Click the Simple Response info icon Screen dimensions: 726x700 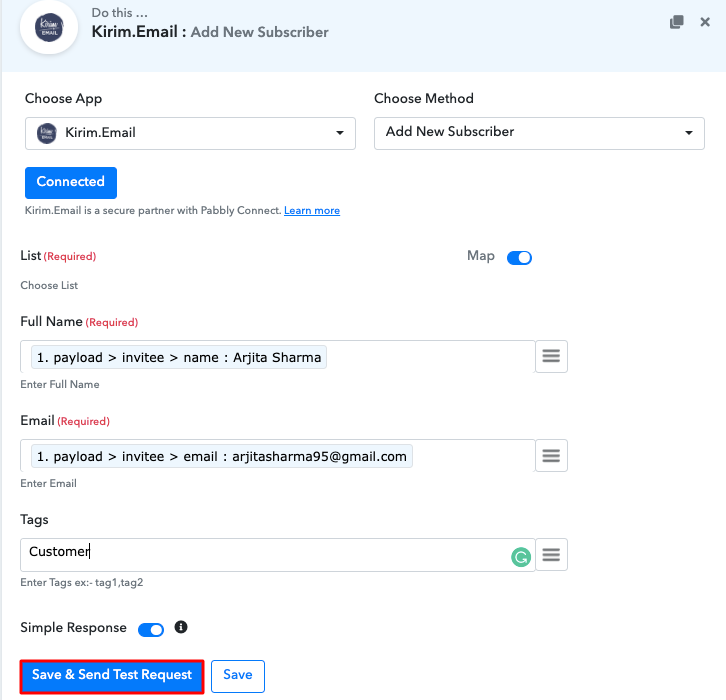click(x=181, y=627)
